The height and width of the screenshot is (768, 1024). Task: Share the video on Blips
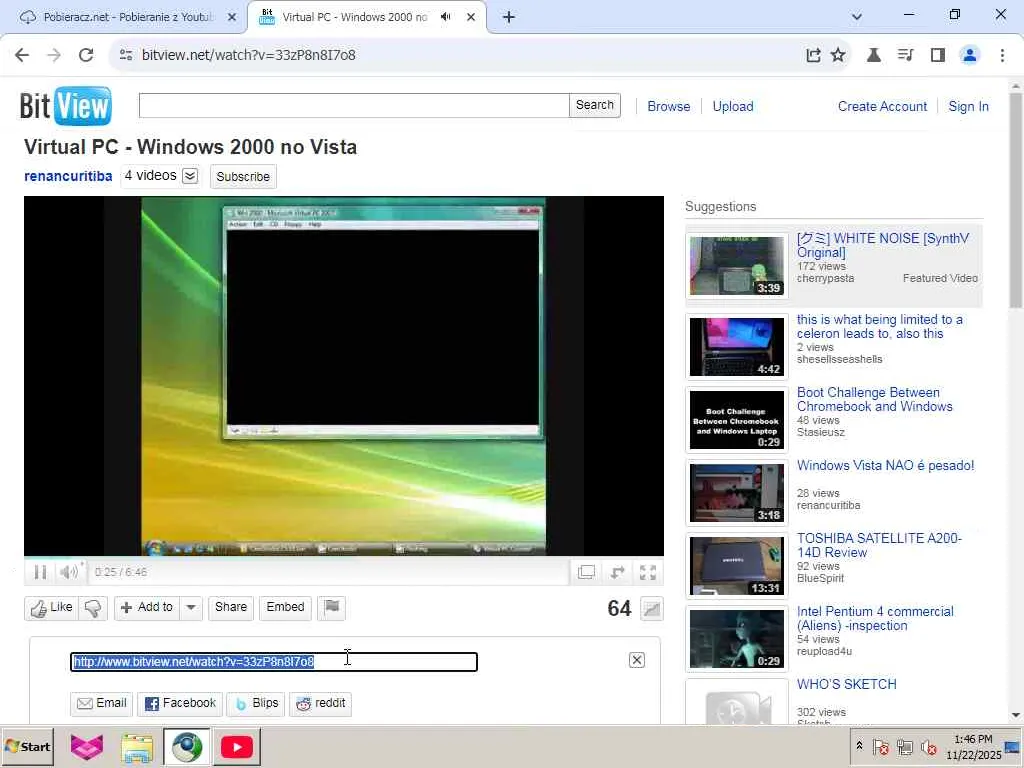(x=256, y=704)
